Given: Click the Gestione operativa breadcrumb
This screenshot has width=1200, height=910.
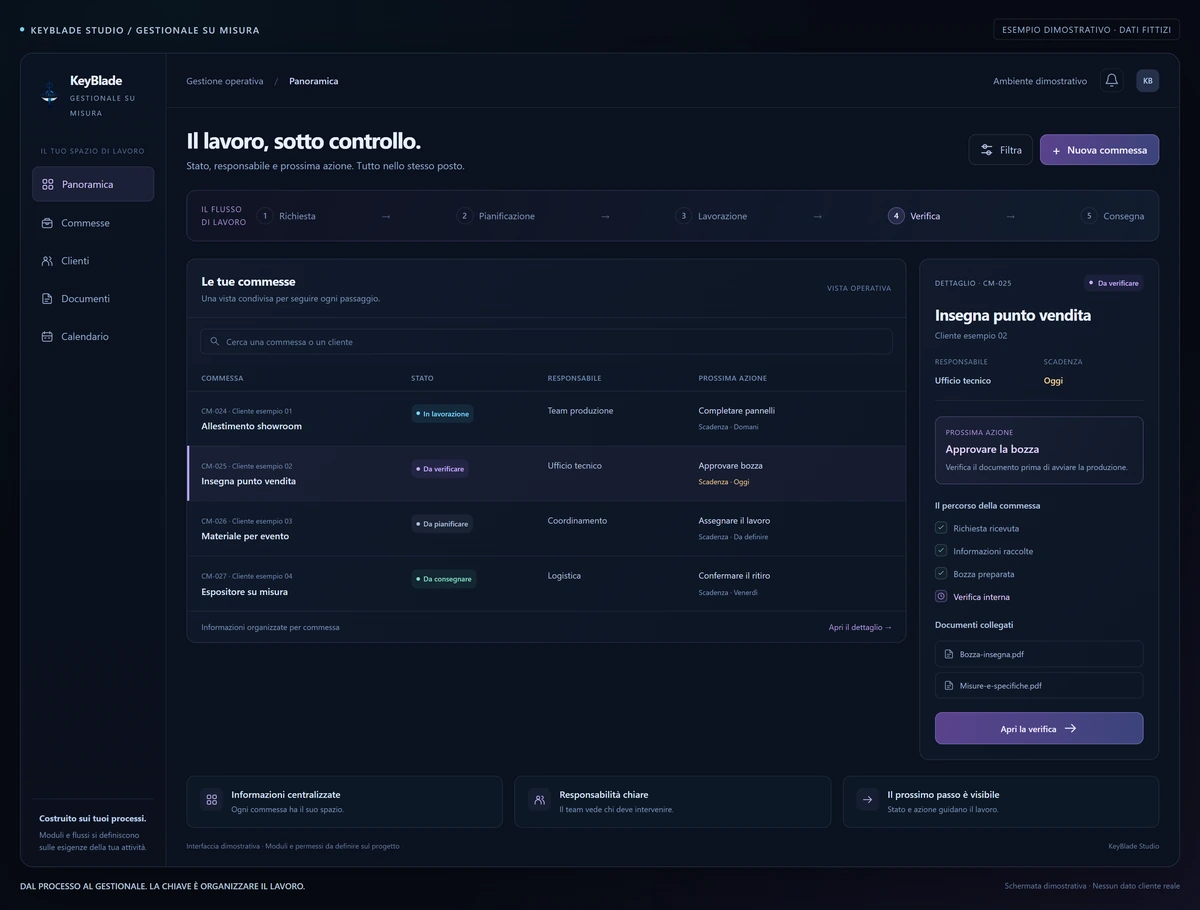Looking at the screenshot, I should (x=225, y=81).
